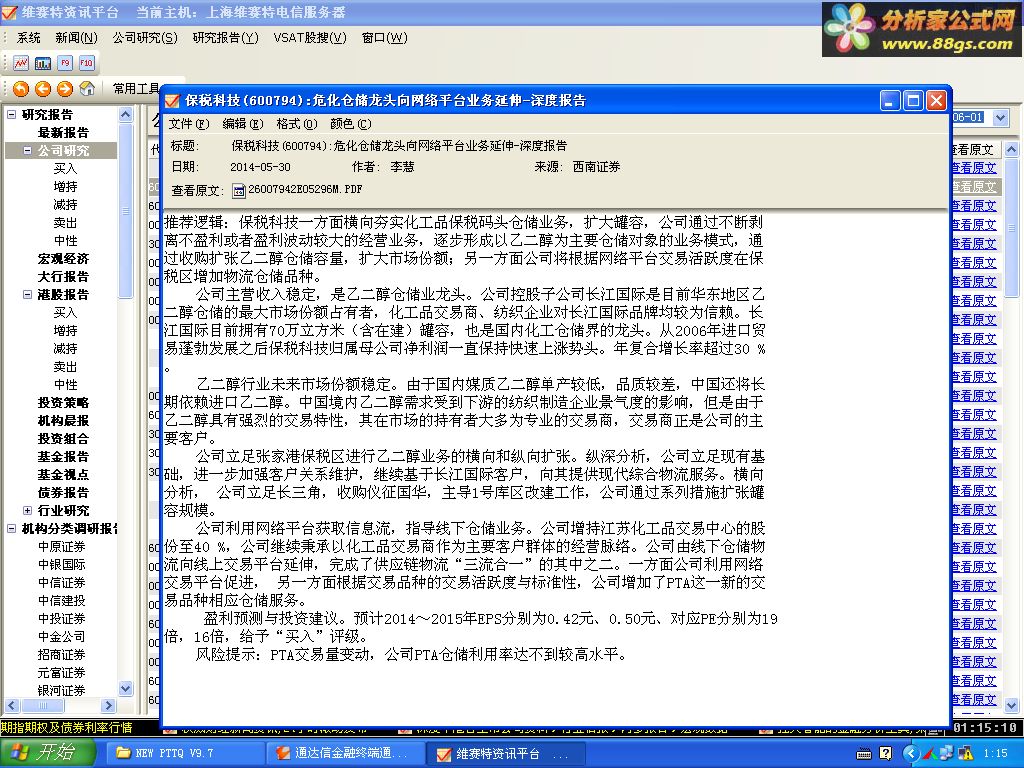Select 投资策略 in the tree

pos(63,403)
